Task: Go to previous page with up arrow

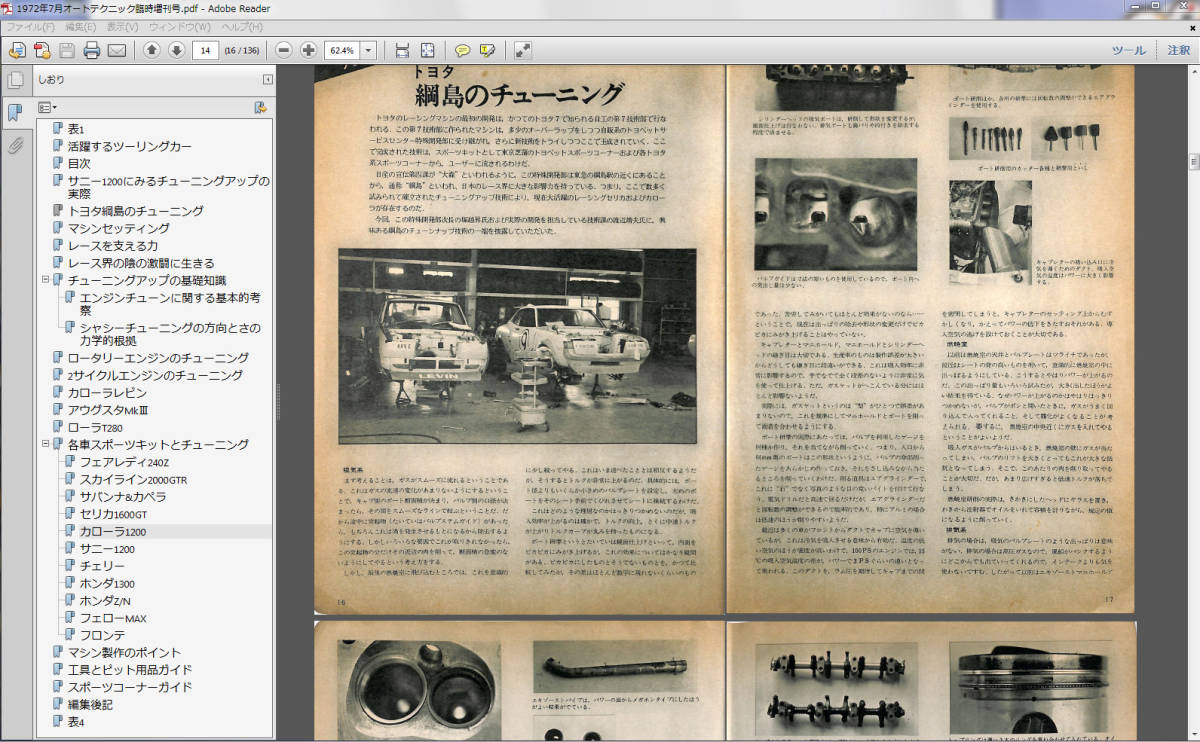Action: click(151, 50)
